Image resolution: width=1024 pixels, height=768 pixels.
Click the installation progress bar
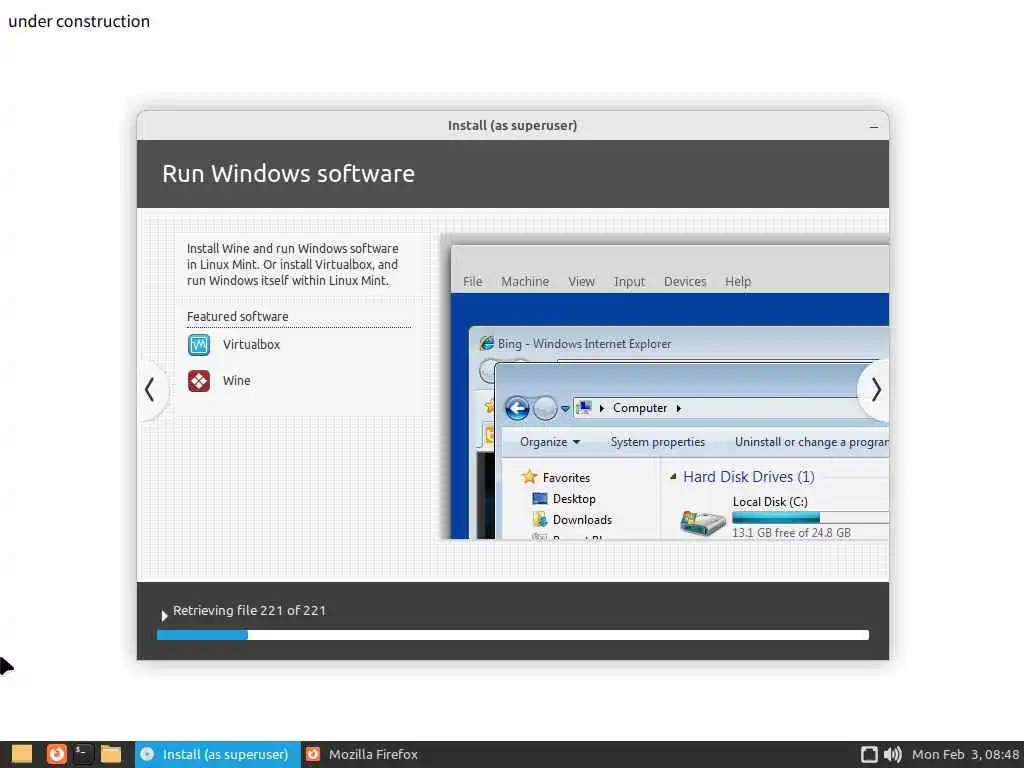click(x=513, y=635)
